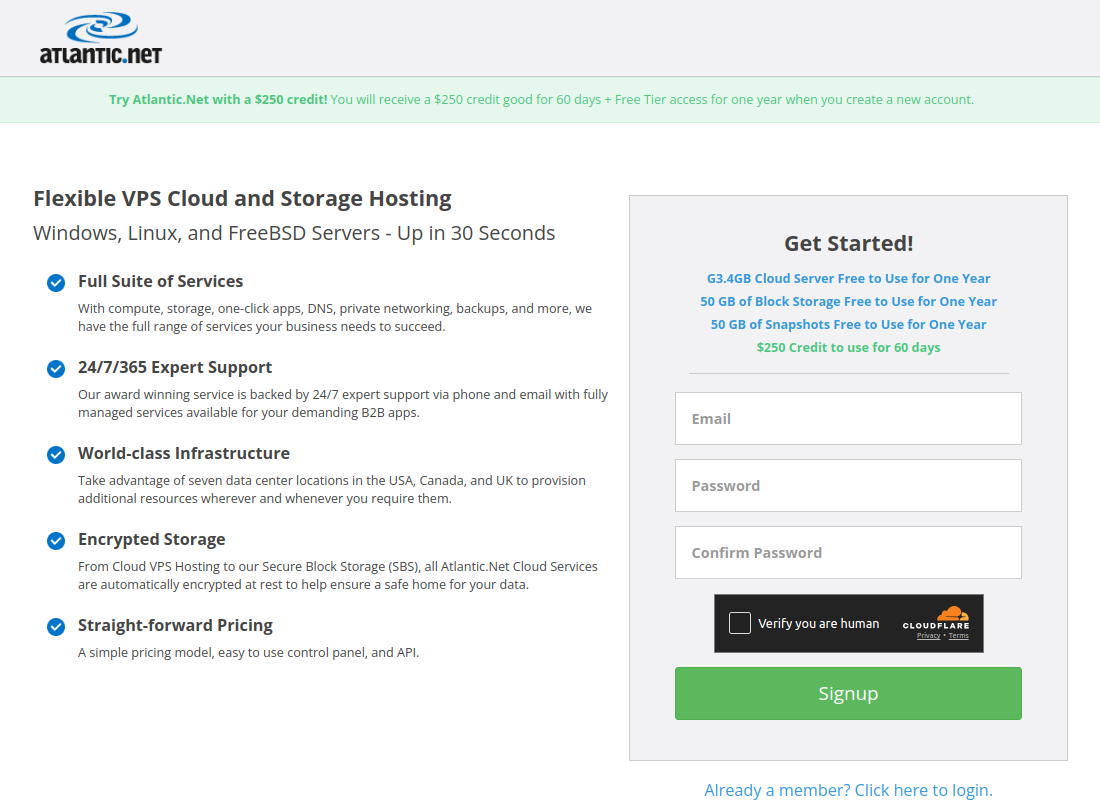This screenshot has width=1100, height=804.
Task: Click checkmark icon beside World-class Infrastructure
Action: click(56, 455)
